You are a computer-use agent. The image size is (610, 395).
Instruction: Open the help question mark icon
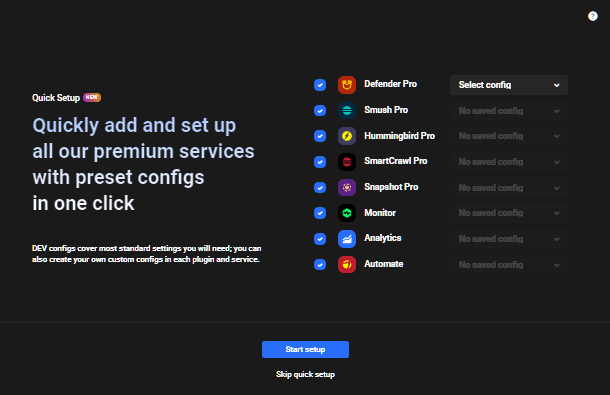[x=592, y=16]
